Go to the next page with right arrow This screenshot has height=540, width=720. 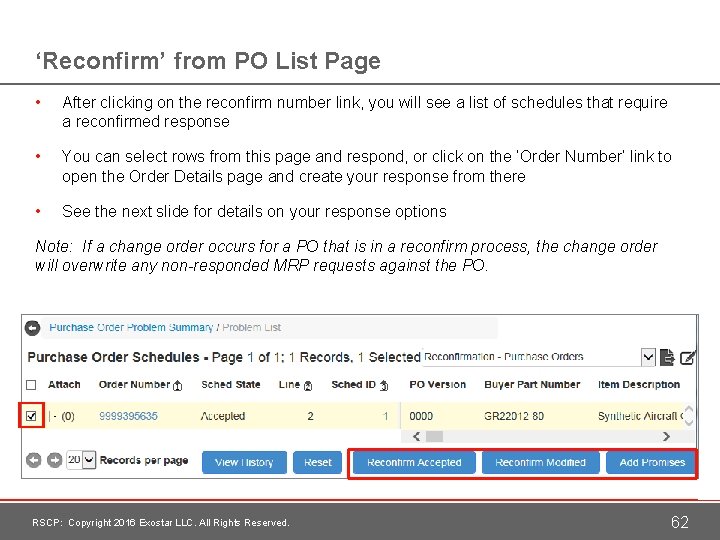[x=55, y=460]
